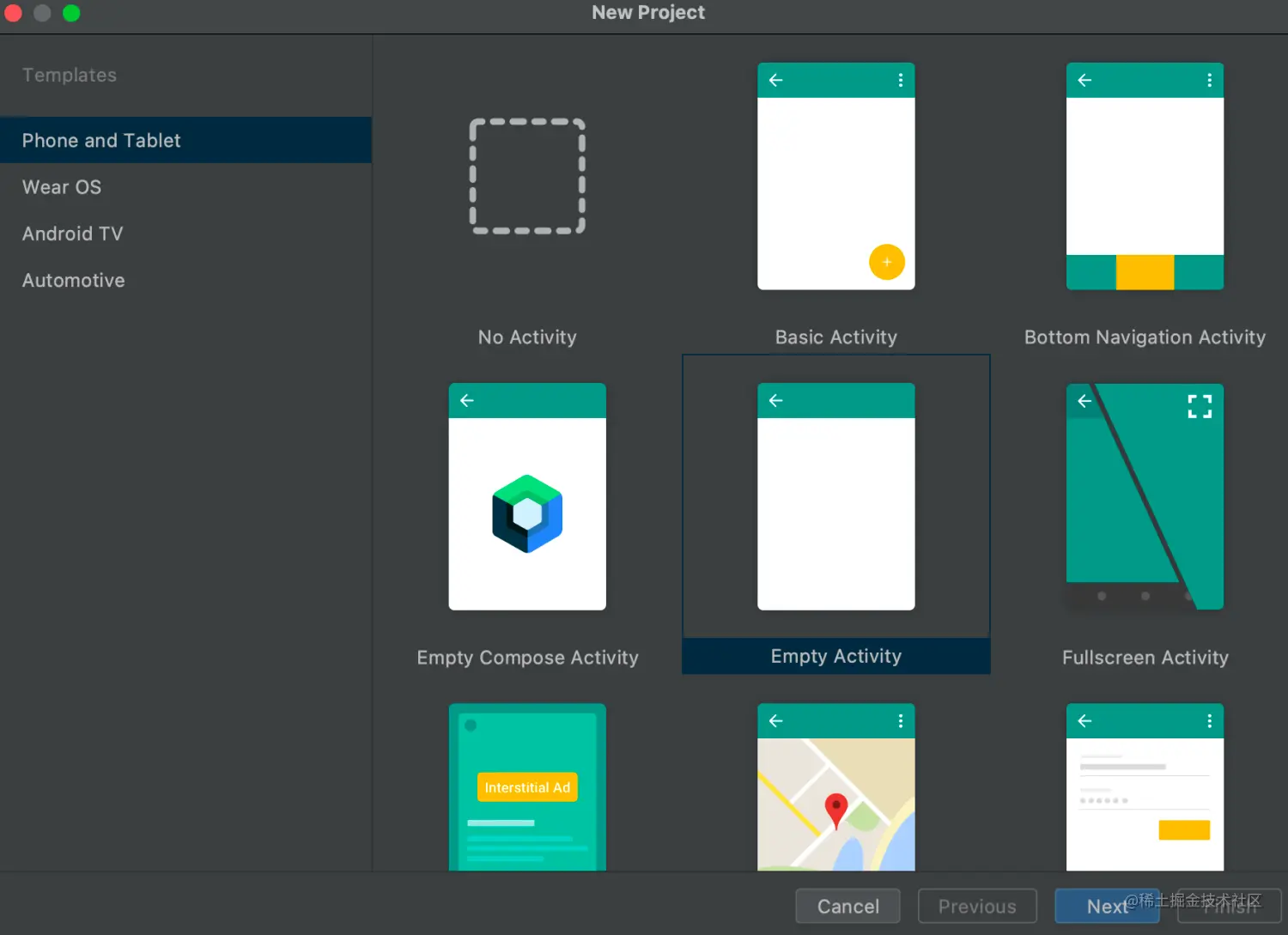Click the red map pin marker
This screenshot has width=1288, height=935.
(x=836, y=811)
